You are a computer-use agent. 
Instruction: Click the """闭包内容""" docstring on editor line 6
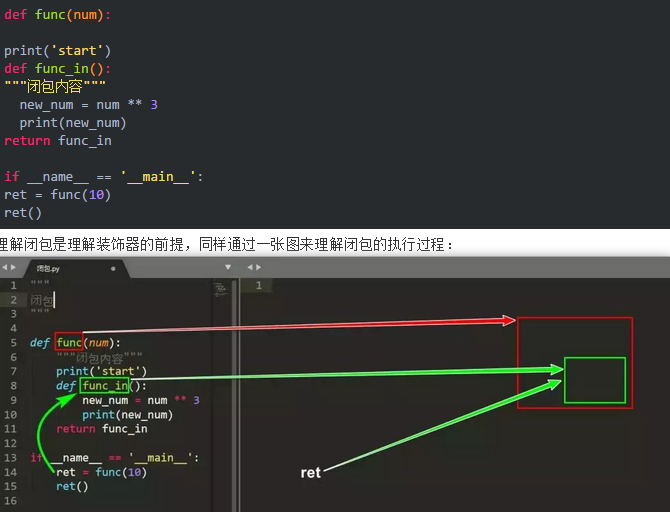pos(99,357)
